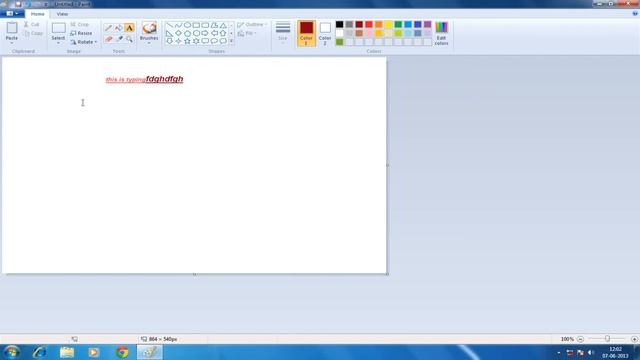Select the Magnifier tool
This screenshot has height=360, width=640.
coord(129,39)
